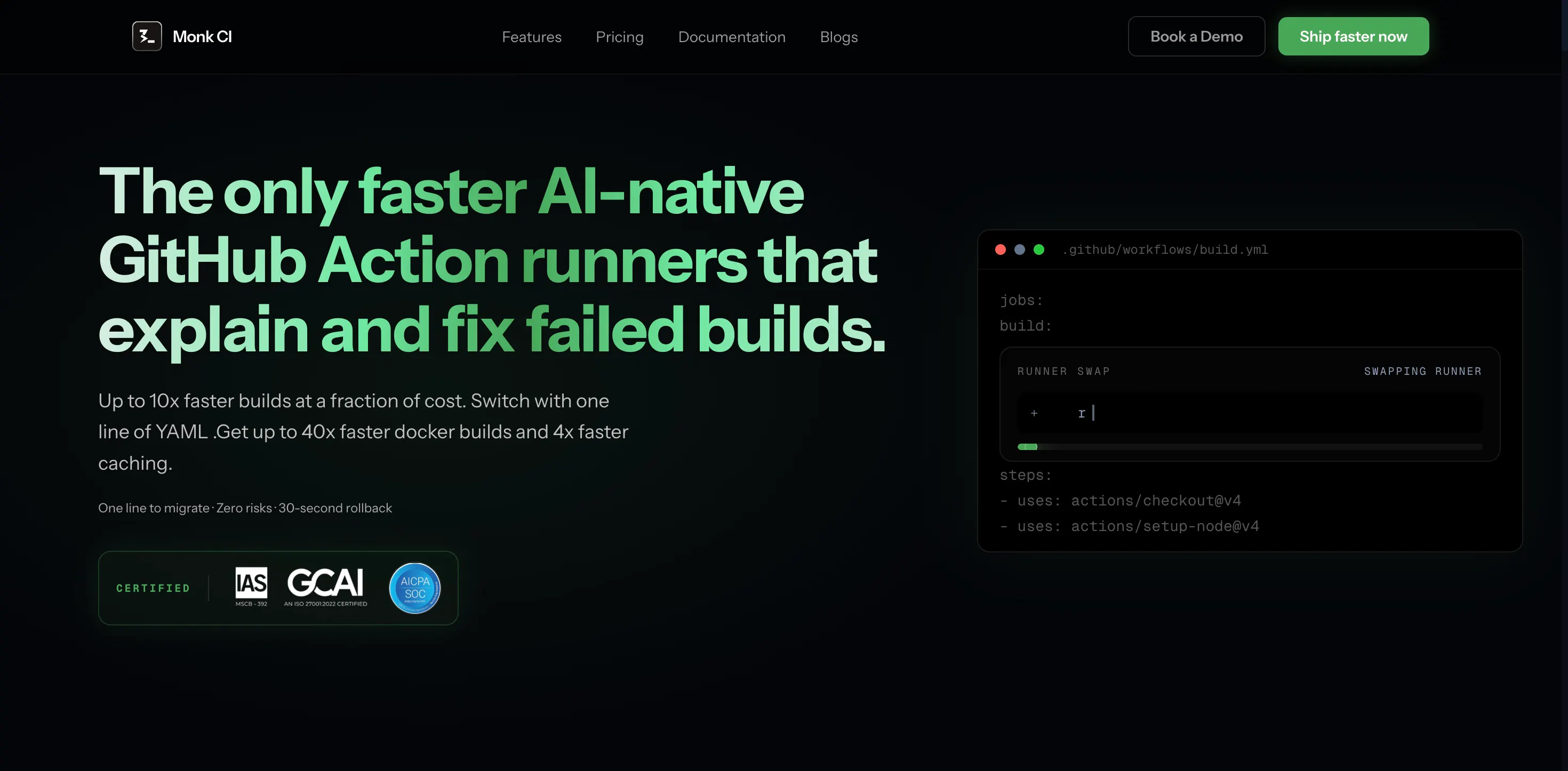The width and height of the screenshot is (1568, 771).
Task: Click the 'Up to 10x faster builds' paragraph
Action: pyautogui.click(x=363, y=431)
